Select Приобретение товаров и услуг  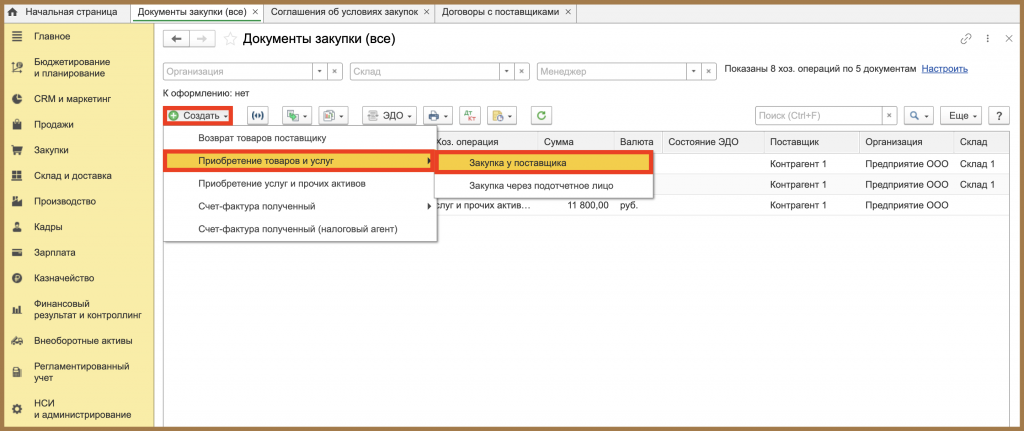coord(300,161)
